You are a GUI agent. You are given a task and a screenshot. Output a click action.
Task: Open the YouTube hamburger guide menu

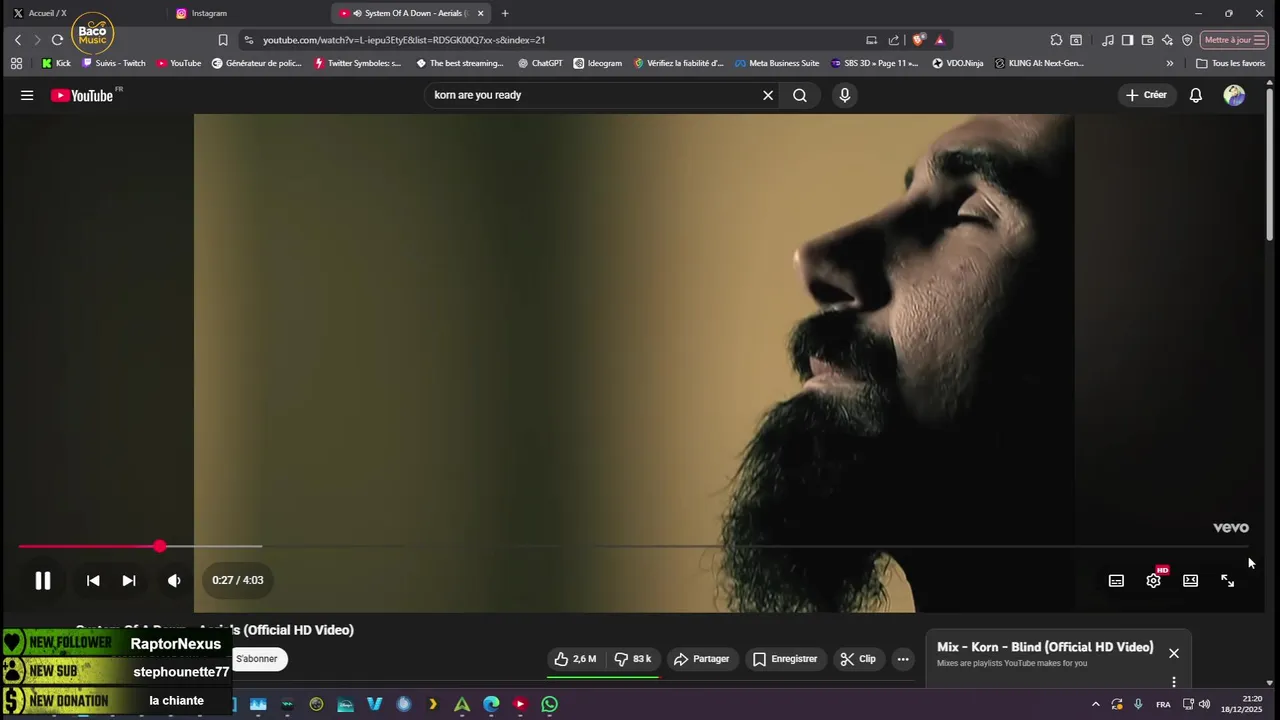pos(27,95)
